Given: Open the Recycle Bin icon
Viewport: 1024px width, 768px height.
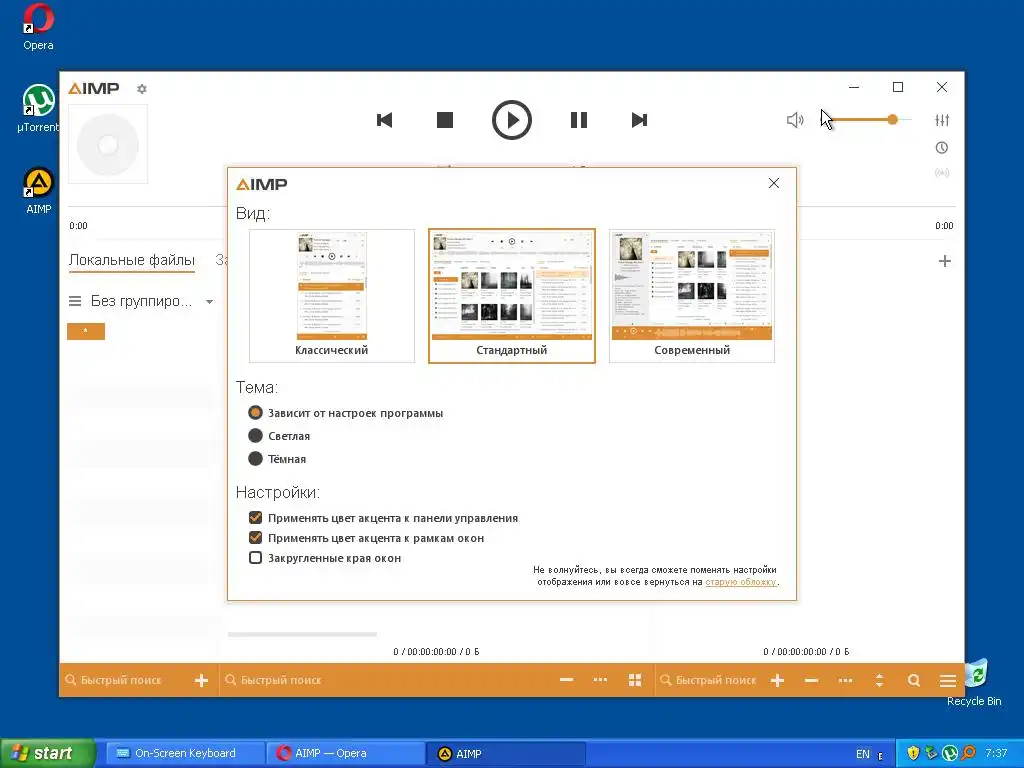Looking at the screenshot, I should tap(974, 682).
